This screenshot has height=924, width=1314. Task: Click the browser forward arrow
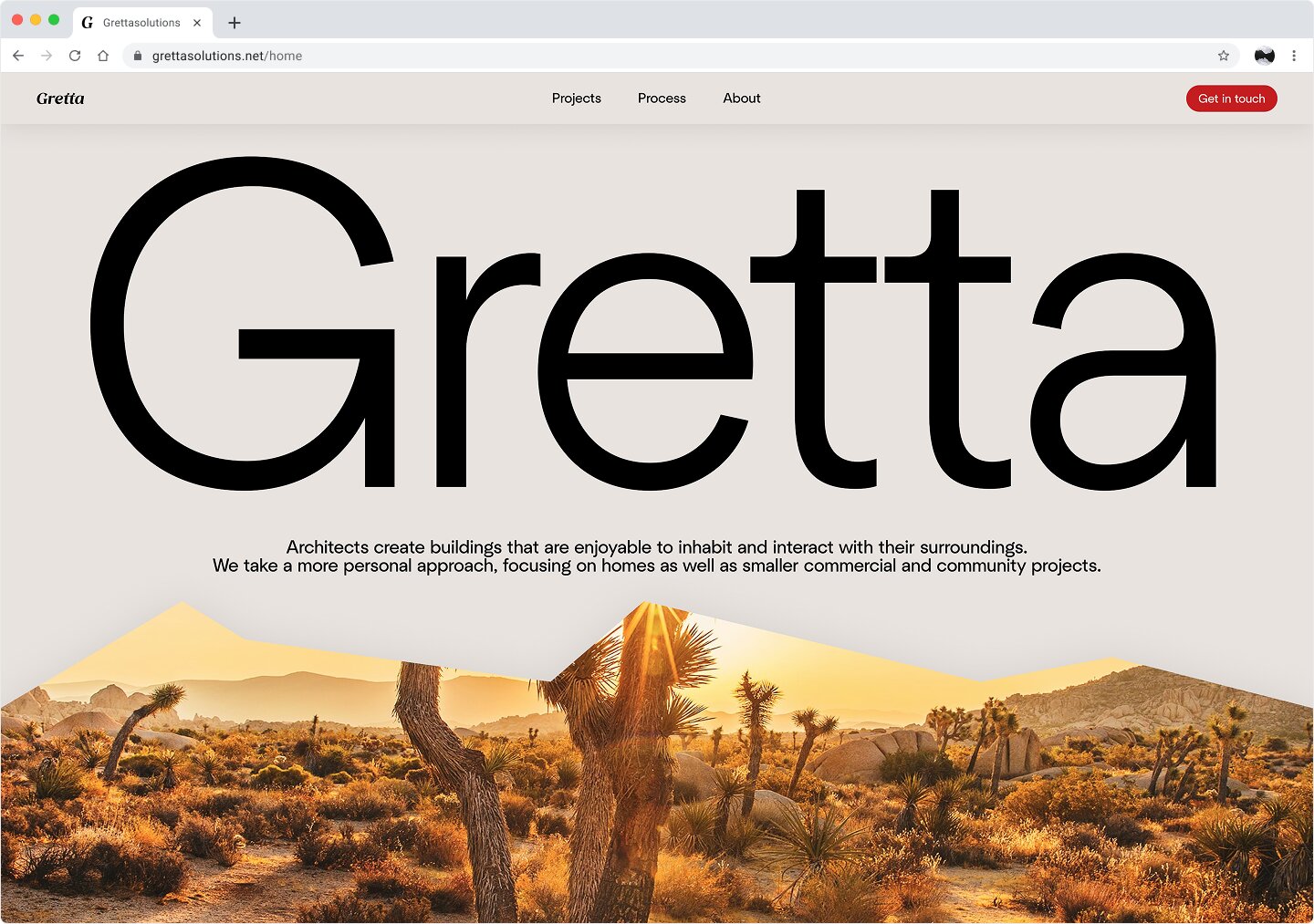pos(47,56)
